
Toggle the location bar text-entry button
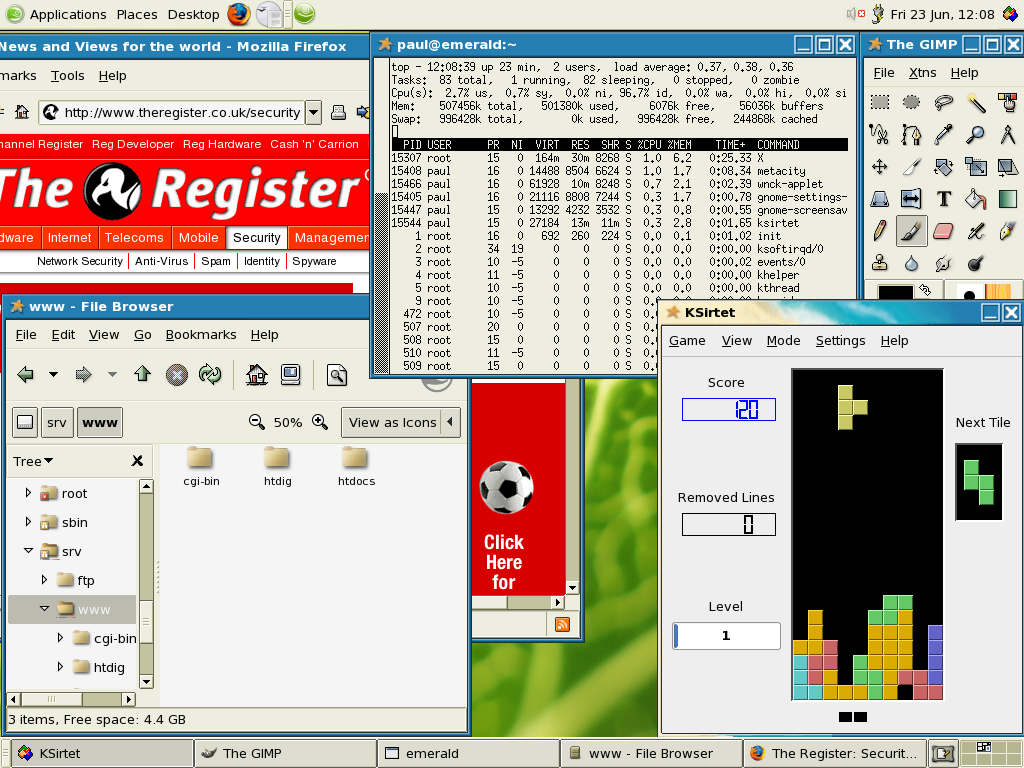(25, 422)
